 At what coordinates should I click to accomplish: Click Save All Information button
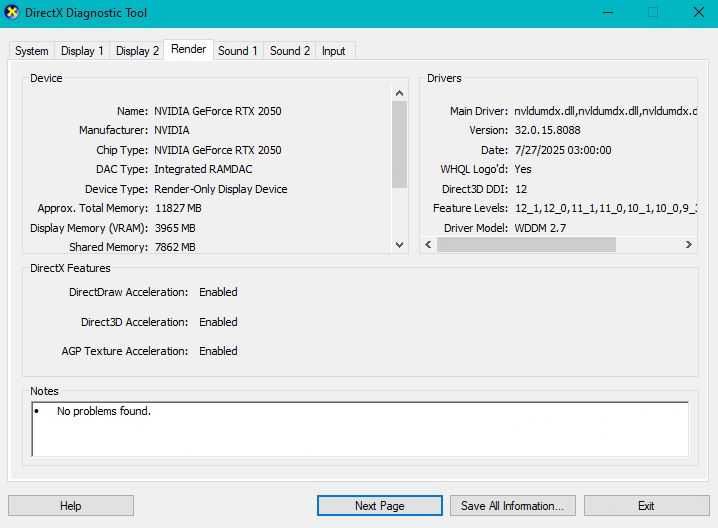tap(512, 506)
